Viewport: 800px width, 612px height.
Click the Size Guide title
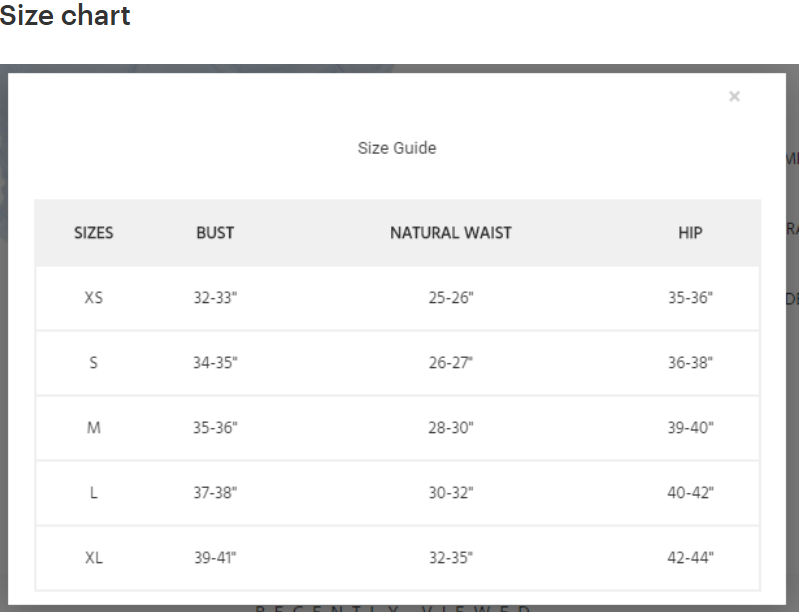point(397,148)
